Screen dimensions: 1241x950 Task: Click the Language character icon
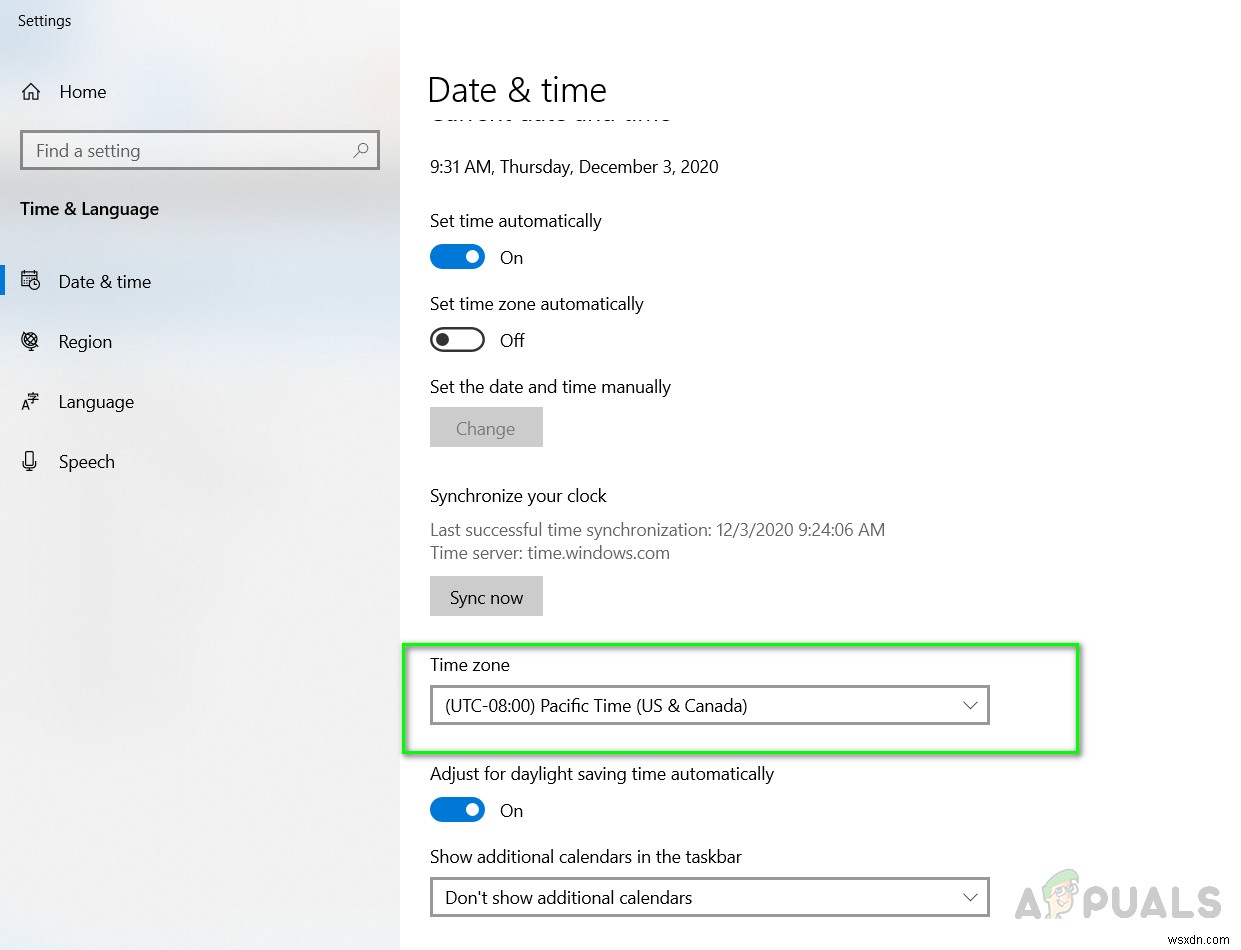click(30, 402)
